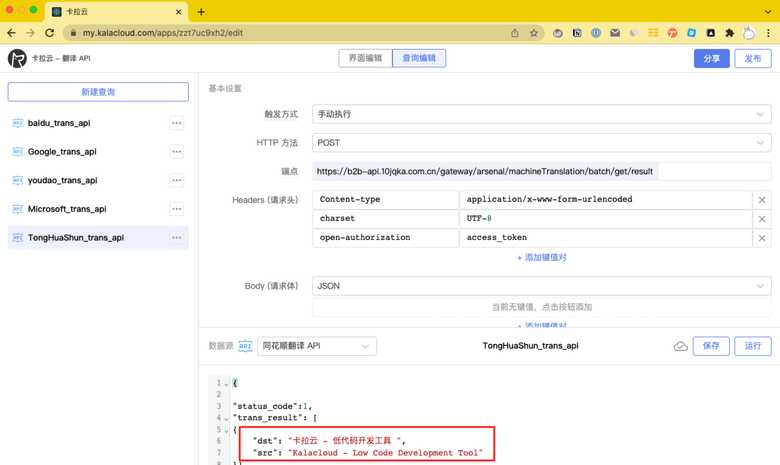Close the 卡拉云 browser tab

(x=179, y=11)
